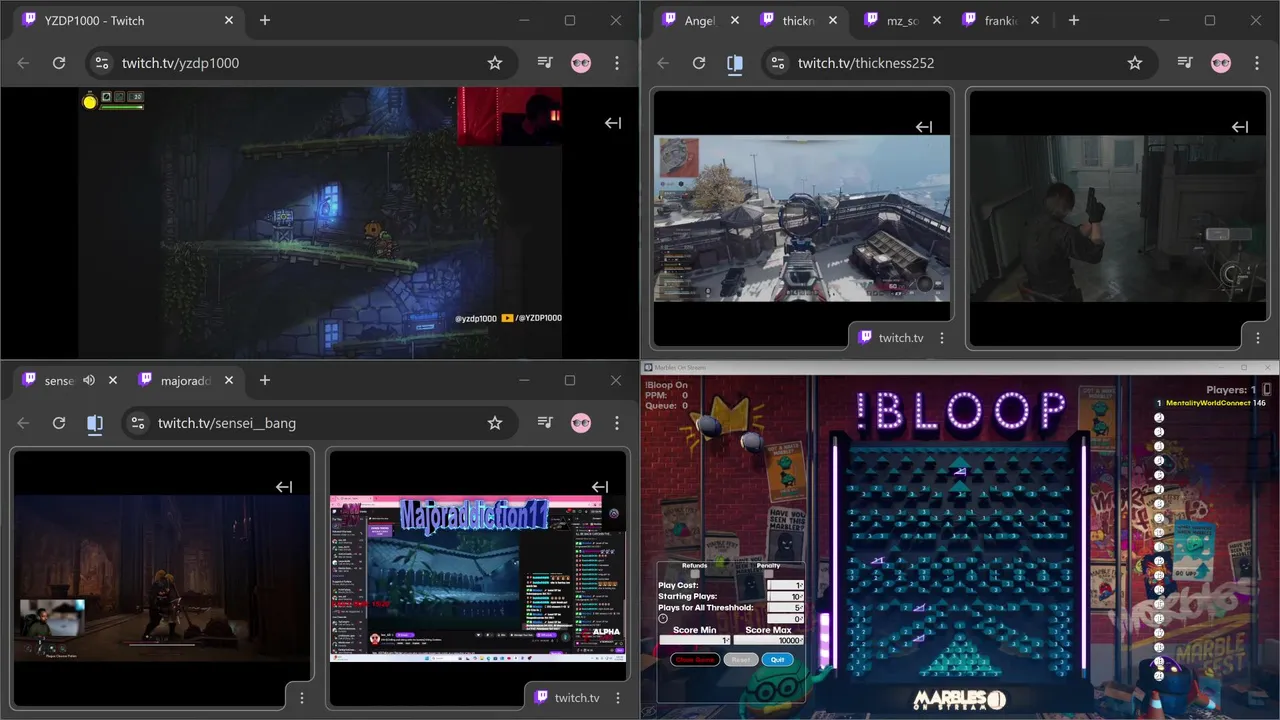Add new tab in sensei__bang window
This screenshot has width=1280, height=720.
click(264, 380)
